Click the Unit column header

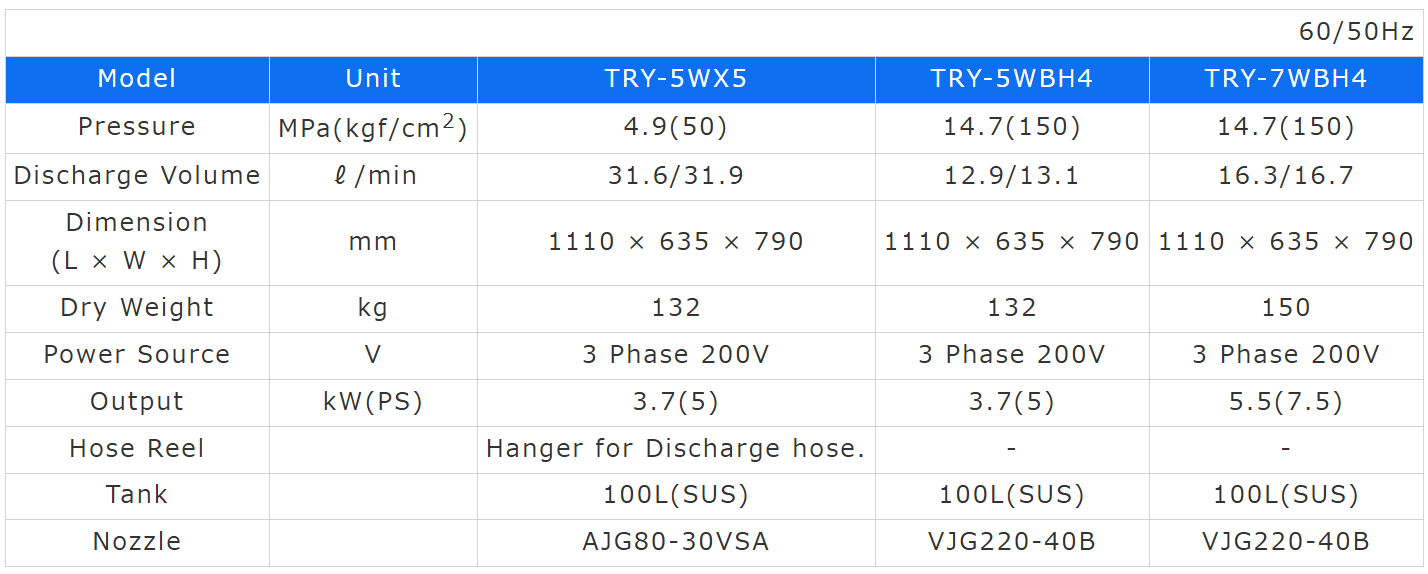point(373,79)
